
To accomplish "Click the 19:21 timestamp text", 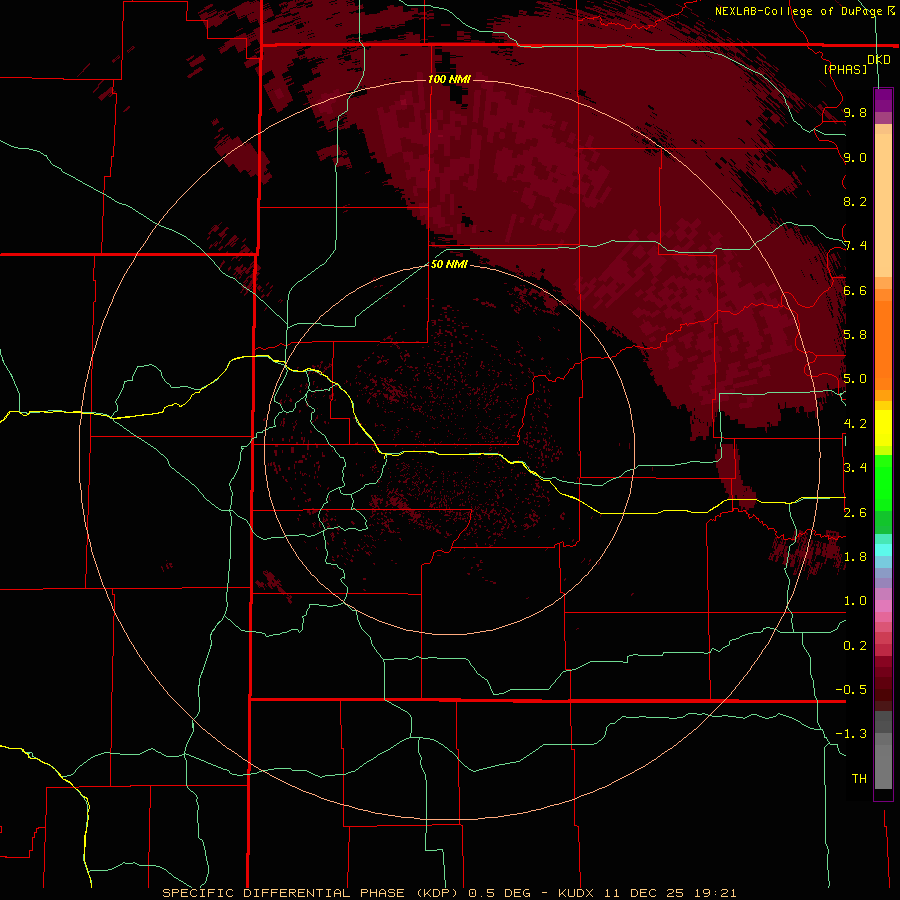I will coord(715,893).
